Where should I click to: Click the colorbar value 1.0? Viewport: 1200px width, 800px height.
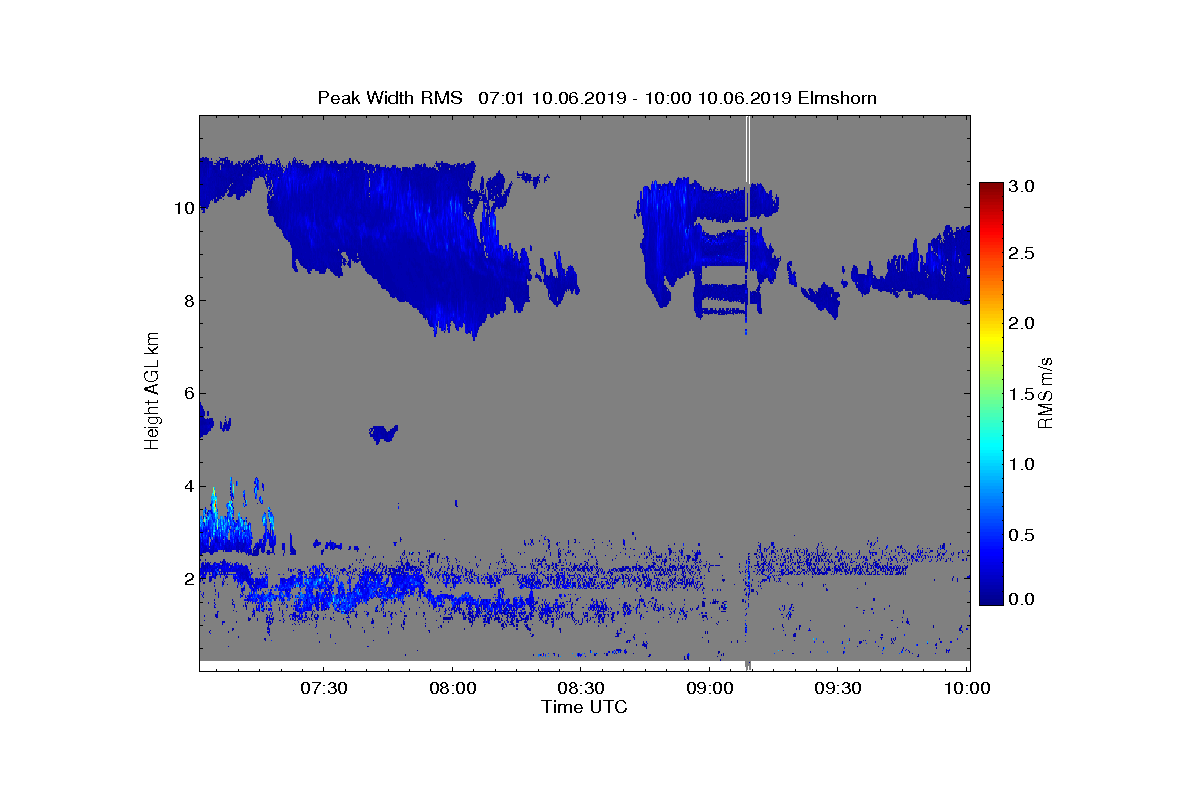pyautogui.click(x=1020, y=464)
